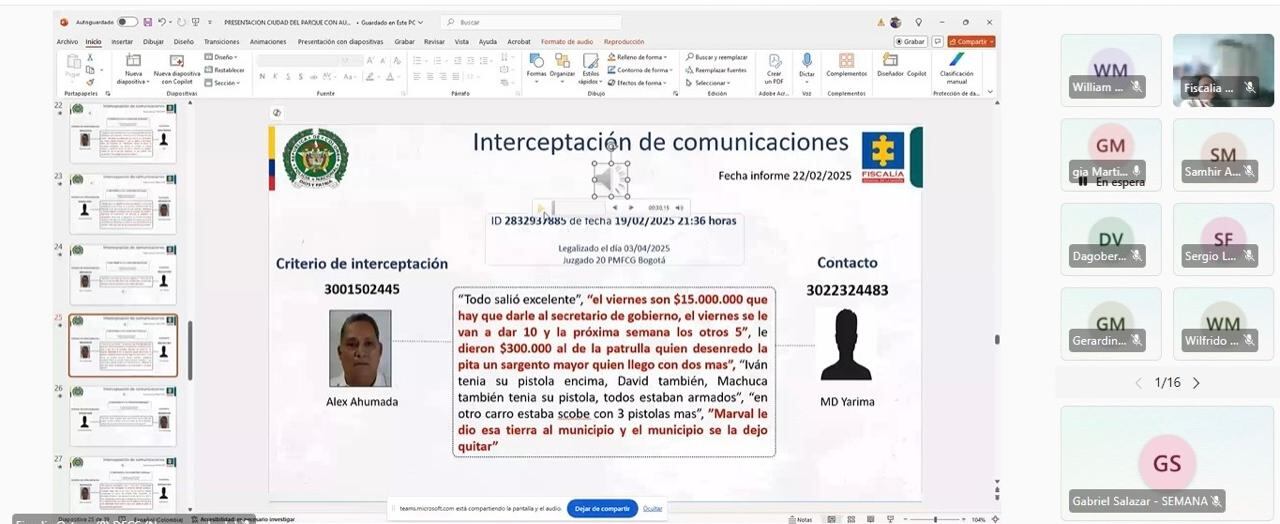Select slide 23 thumbnail
Image resolution: width=1280 pixels, height=524 pixels.
(123, 203)
